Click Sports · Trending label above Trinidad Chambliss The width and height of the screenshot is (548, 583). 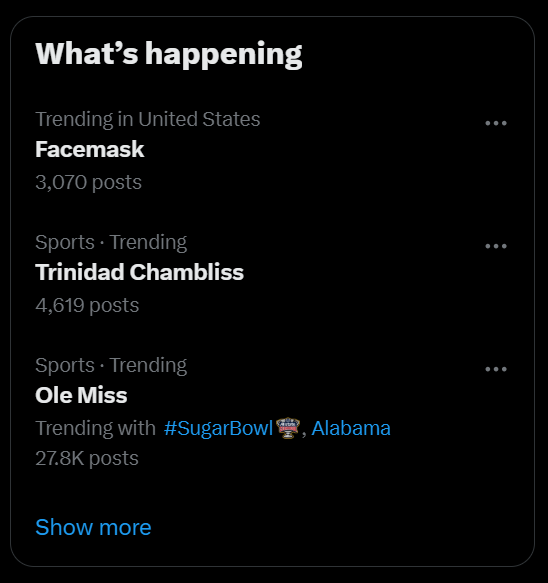(x=111, y=242)
